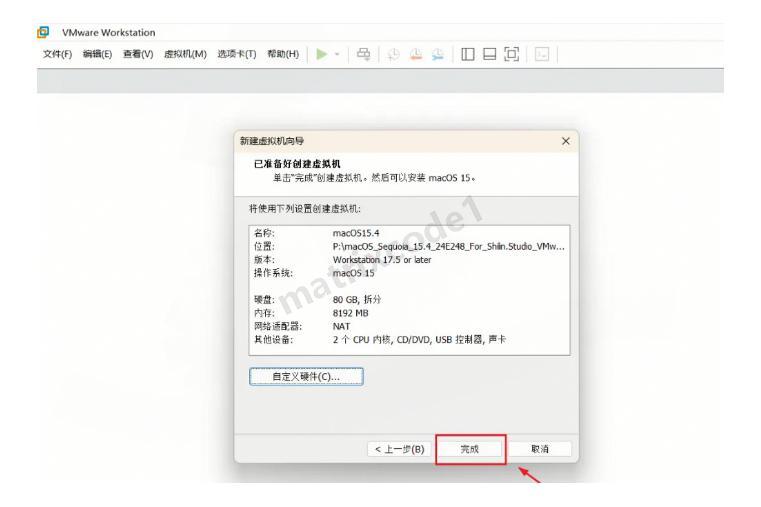Viewport: 761px width, 507px height.
Task: Click the 网络适配器: label in settings list
Action: pos(278,327)
